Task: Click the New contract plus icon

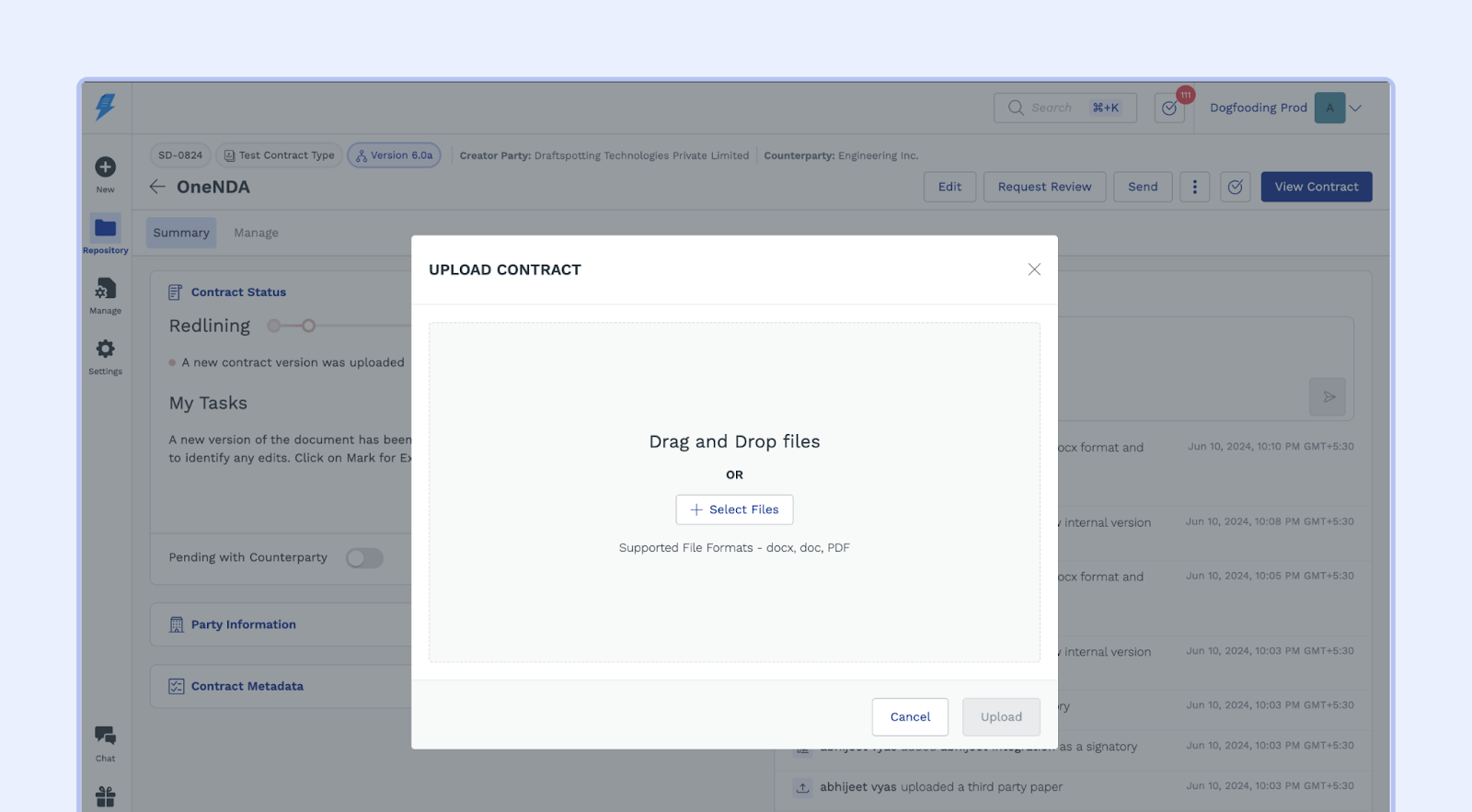Action: (x=106, y=167)
